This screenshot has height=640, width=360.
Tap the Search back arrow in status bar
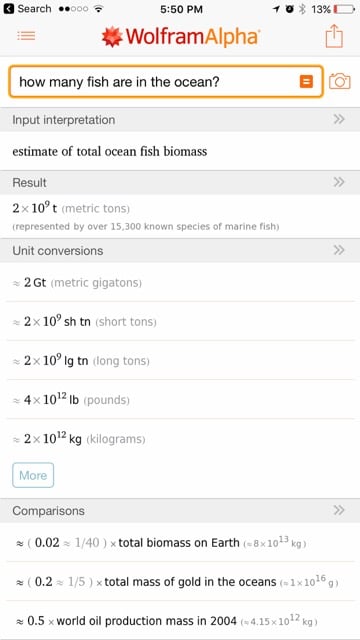[x=27, y=9]
